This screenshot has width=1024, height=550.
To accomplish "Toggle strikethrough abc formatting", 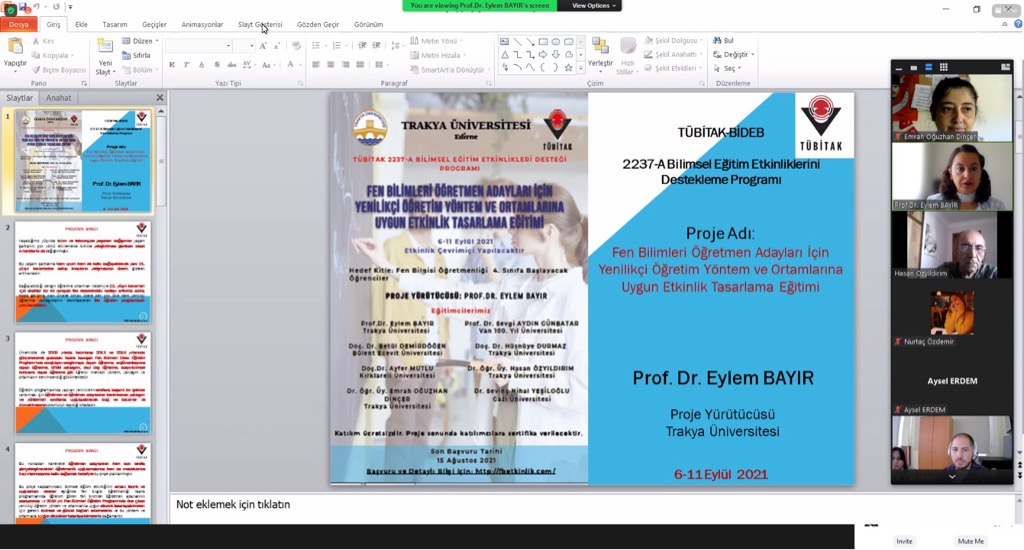I will point(232,65).
